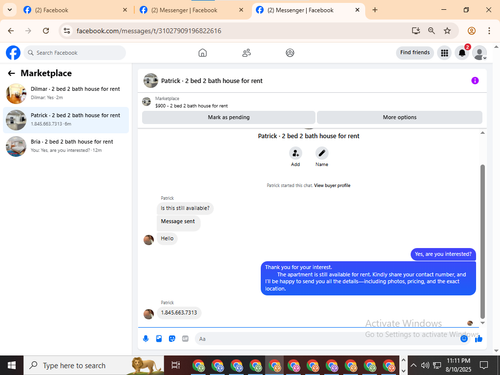Send a voice clip with microphone icon
This screenshot has height=375, width=500.
pos(146,339)
